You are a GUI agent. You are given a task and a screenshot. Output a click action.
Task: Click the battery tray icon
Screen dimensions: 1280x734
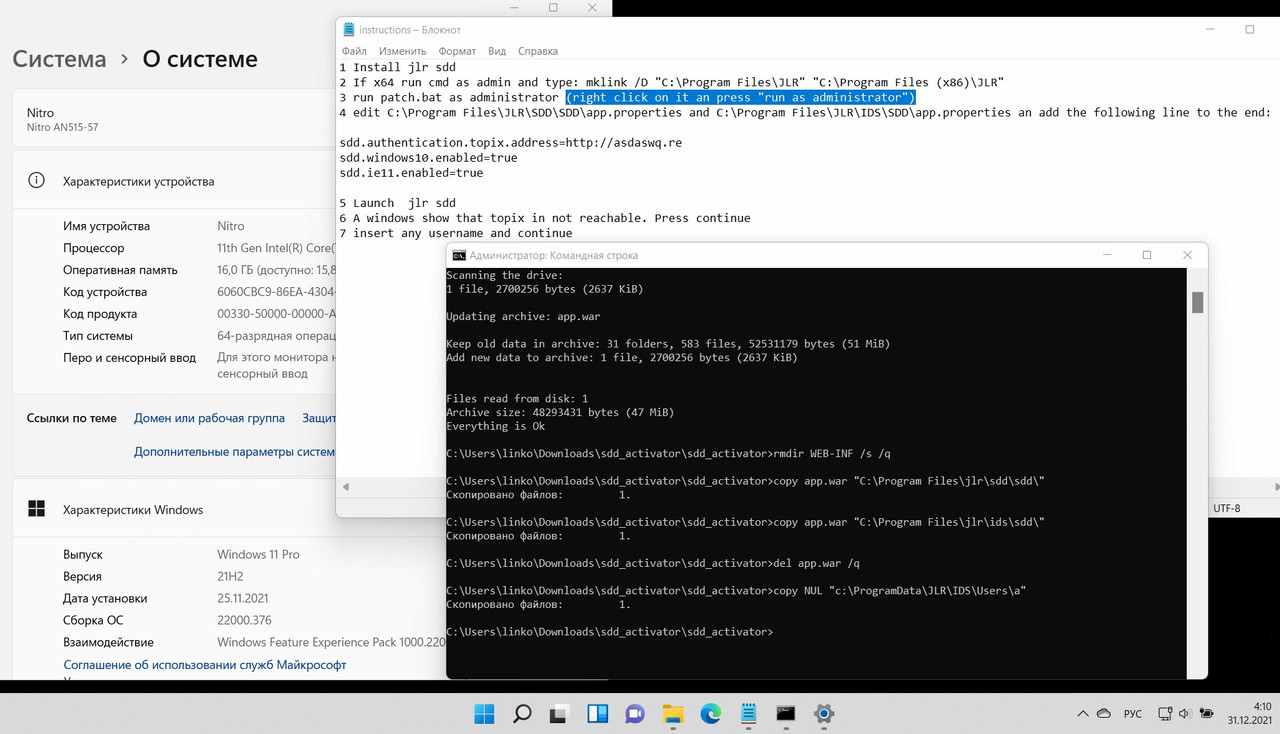(1205, 714)
